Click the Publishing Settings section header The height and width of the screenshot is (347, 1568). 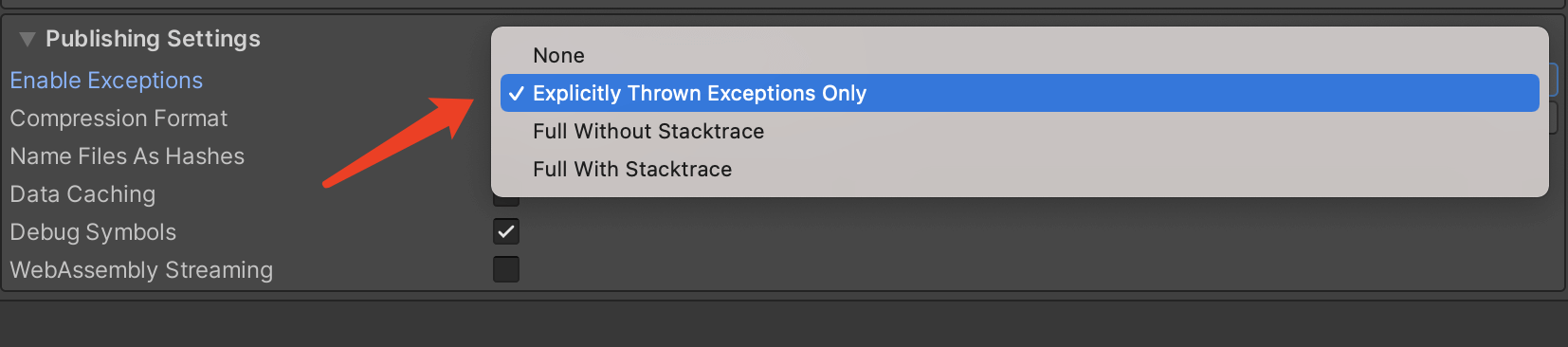(x=153, y=39)
